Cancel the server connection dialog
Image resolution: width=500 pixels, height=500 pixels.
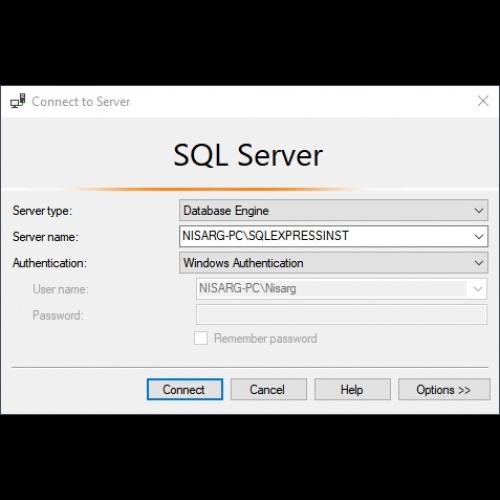268,389
